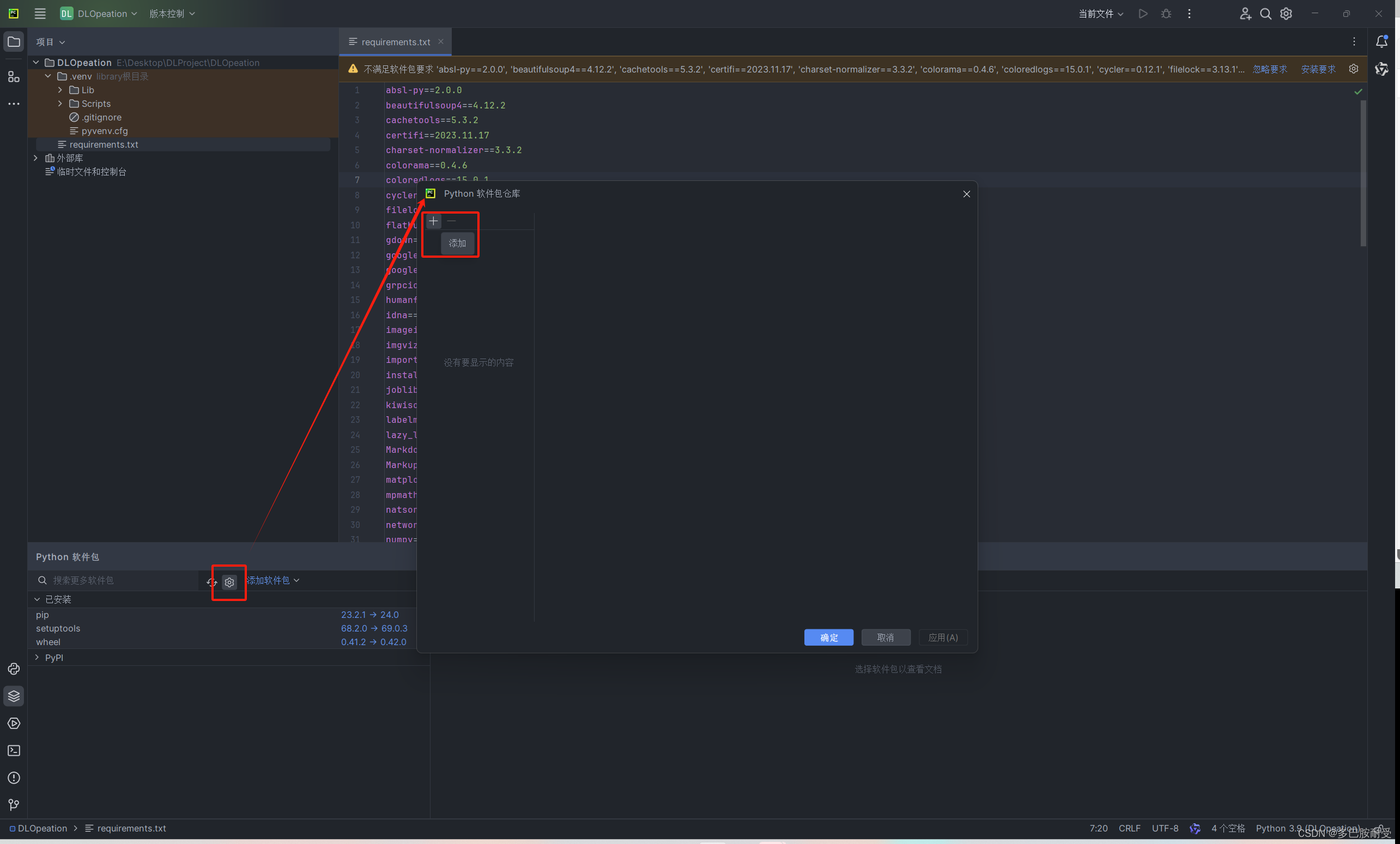Open the 添加软件包 dropdown
The image size is (1400, 844).
click(273, 580)
